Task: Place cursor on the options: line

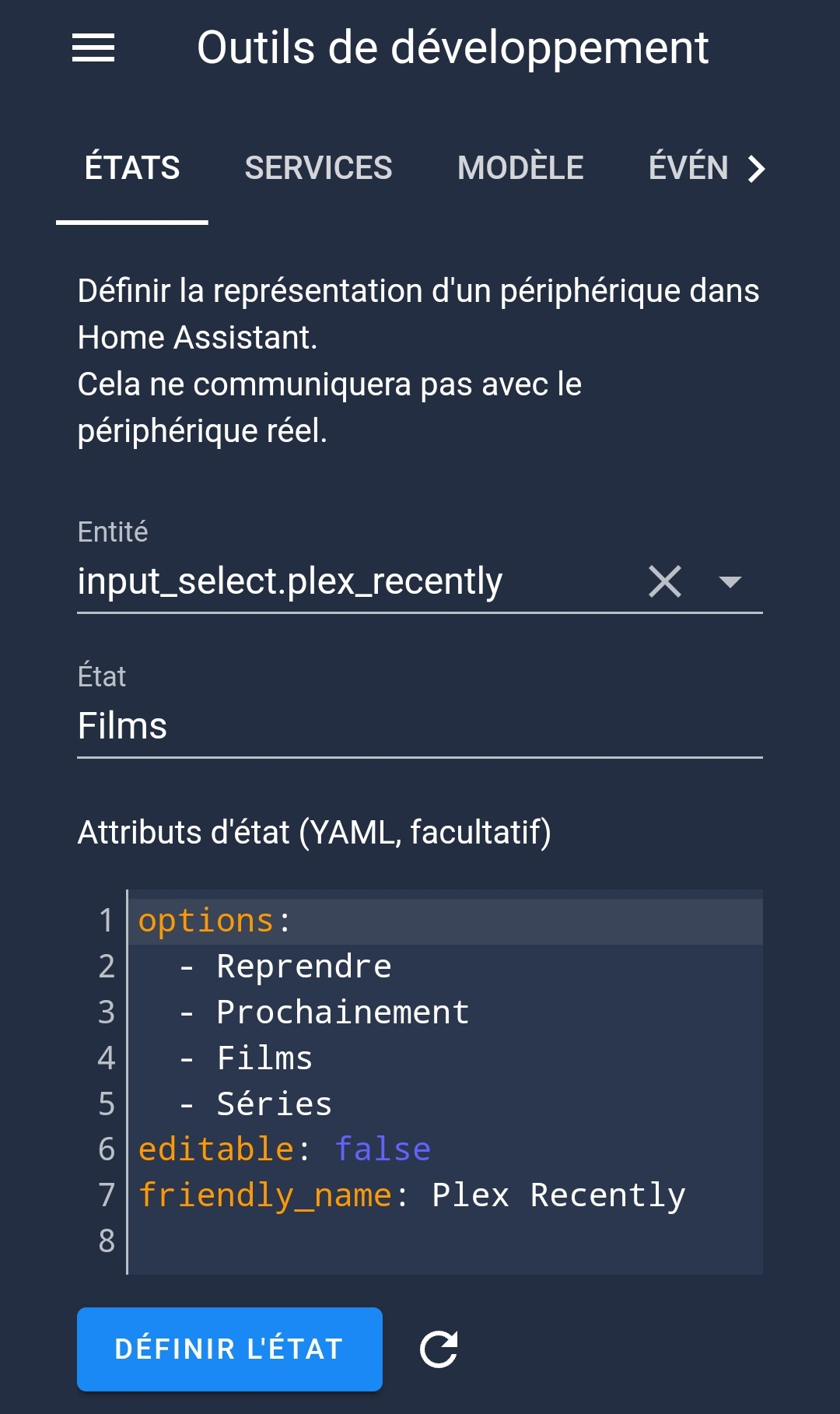Action: [446, 921]
